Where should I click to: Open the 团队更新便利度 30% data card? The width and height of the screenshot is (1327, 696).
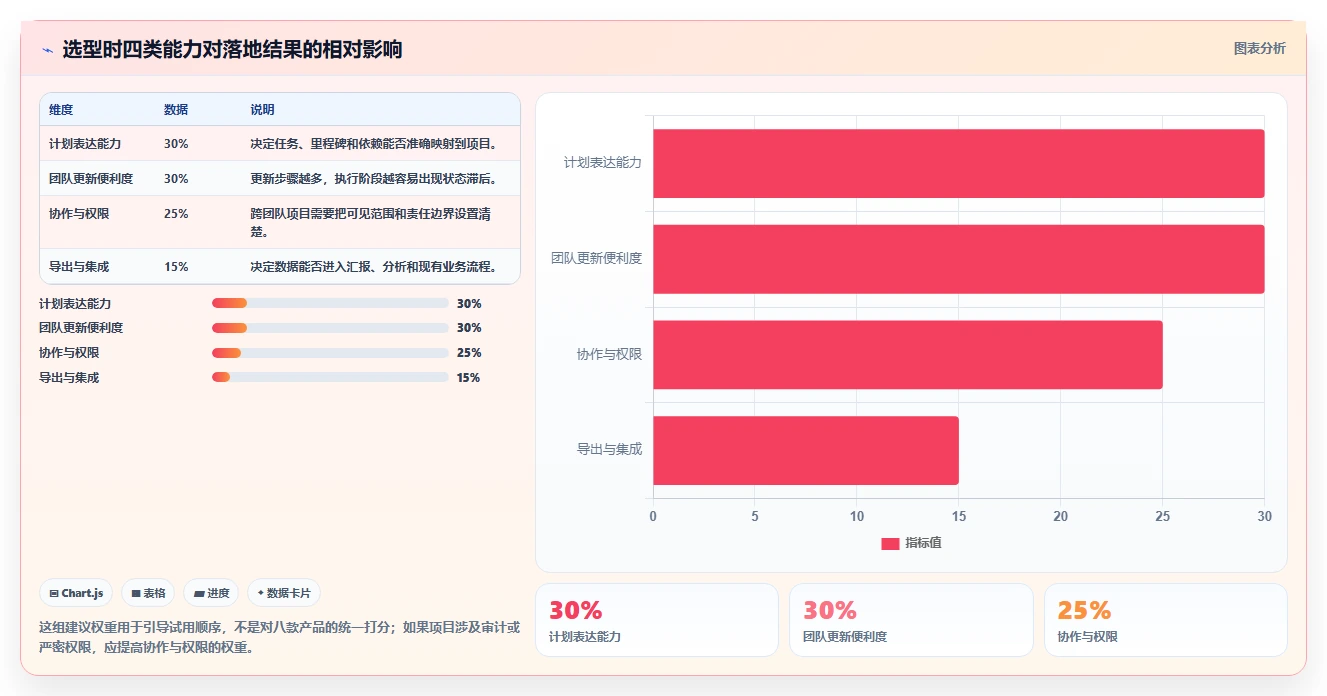(911, 620)
